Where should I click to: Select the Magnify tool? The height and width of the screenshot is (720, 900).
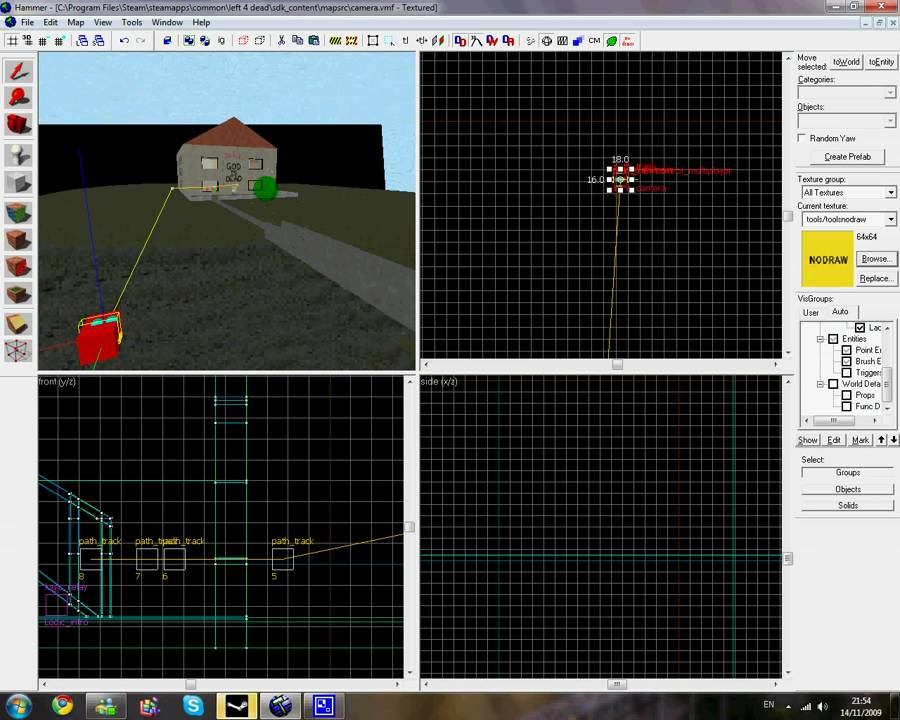[18, 98]
